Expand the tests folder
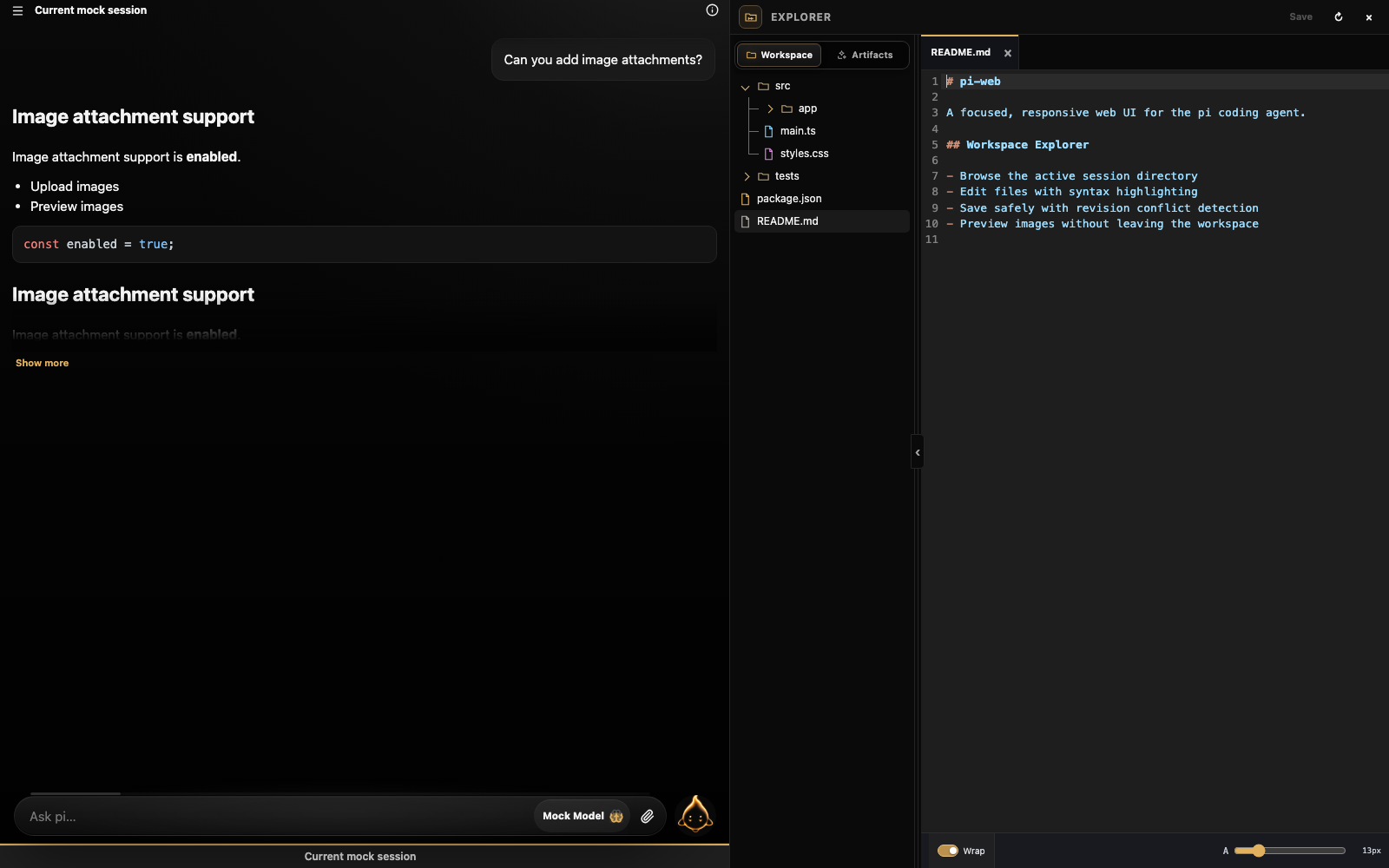The image size is (1389, 868). coord(747,176)
